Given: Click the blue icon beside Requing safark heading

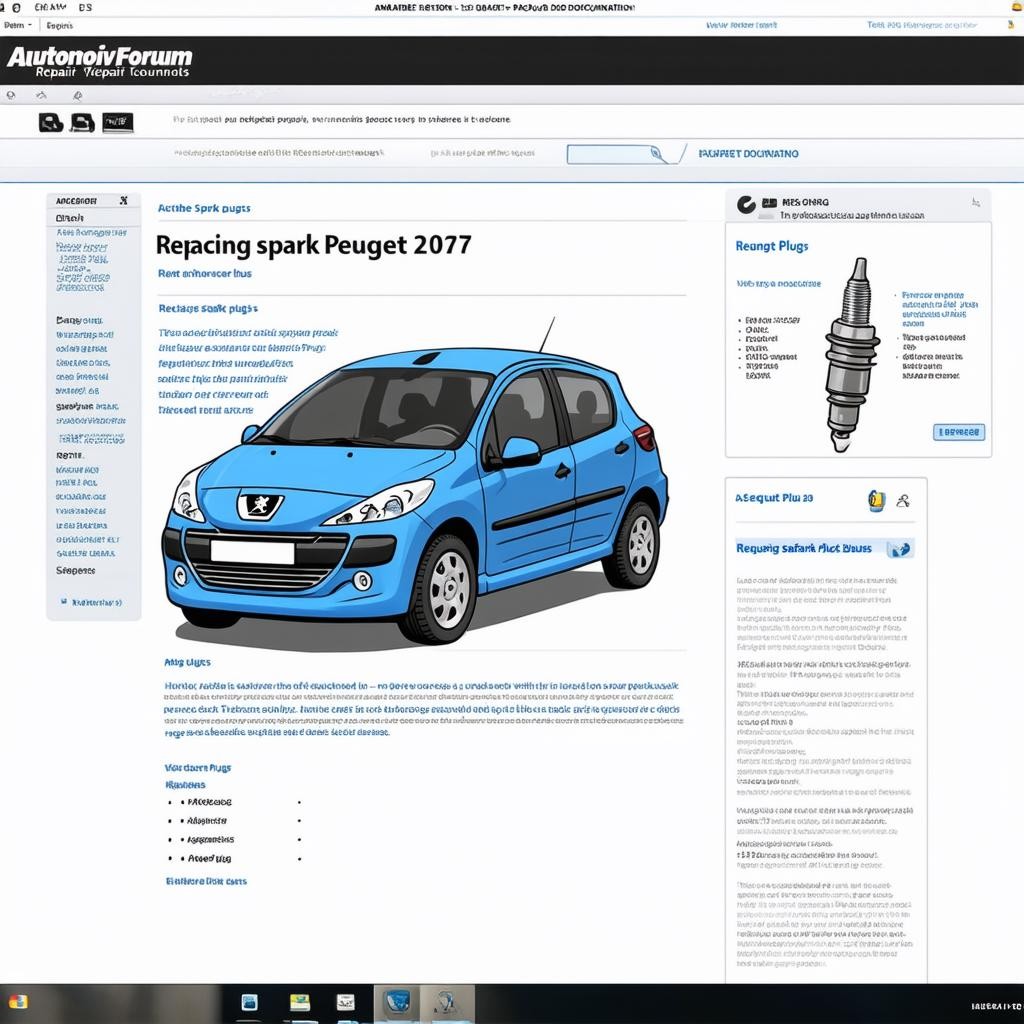Looking at the screenshot, I should [x=899, y=549].
